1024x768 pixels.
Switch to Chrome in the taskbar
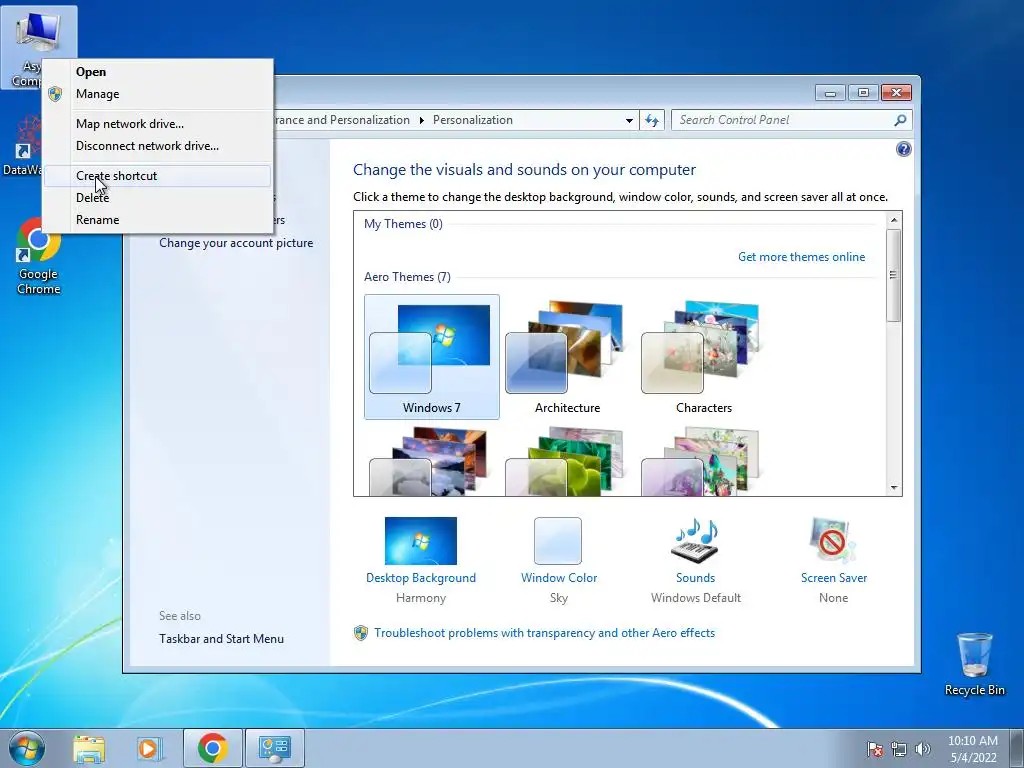point(212,748)
